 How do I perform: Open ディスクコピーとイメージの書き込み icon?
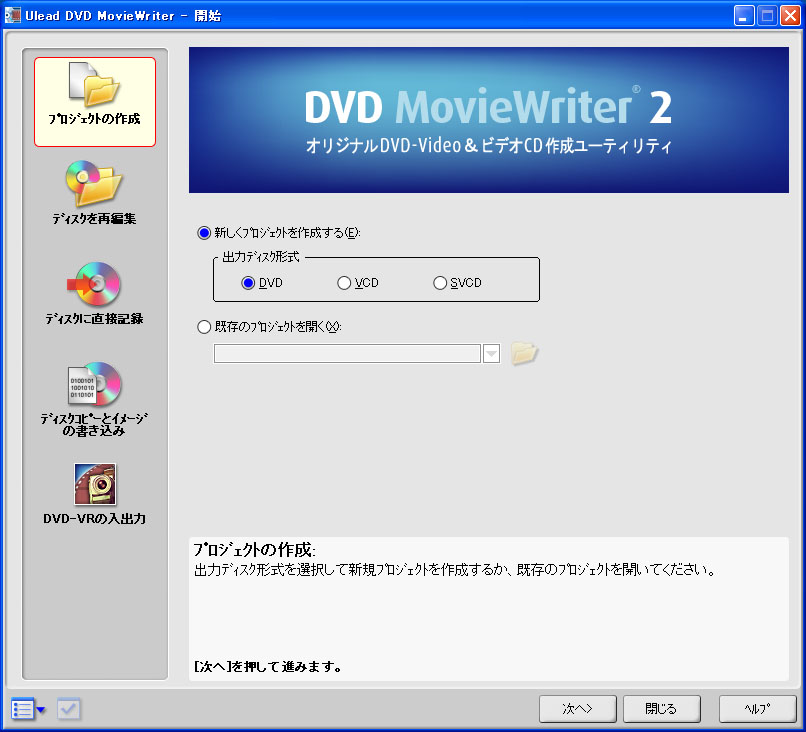tap(94, 383)
